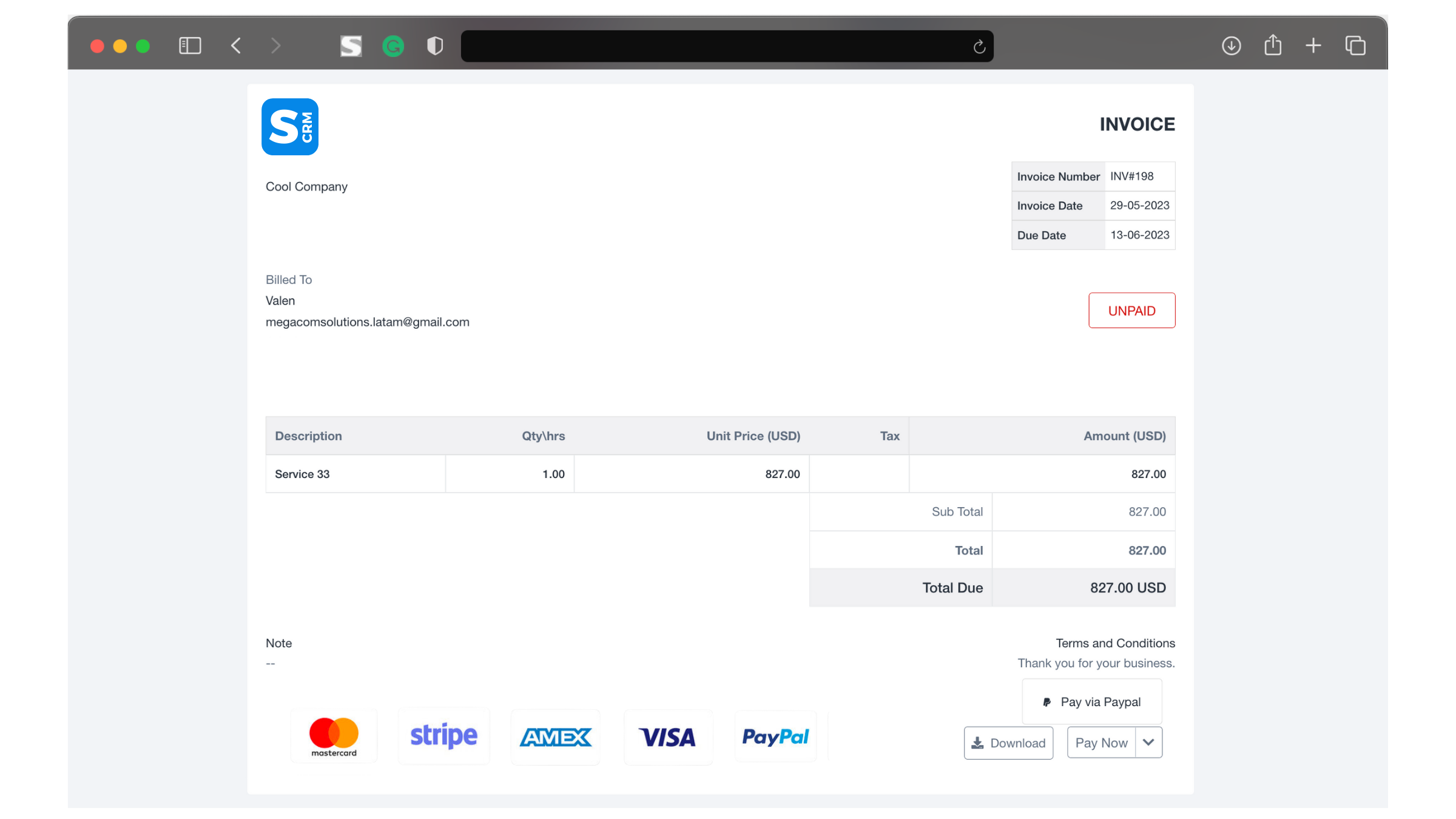Select the AMEX payment icon
Screen dimensions: 1456x819
pyautogui.click(x=555, y=737)
